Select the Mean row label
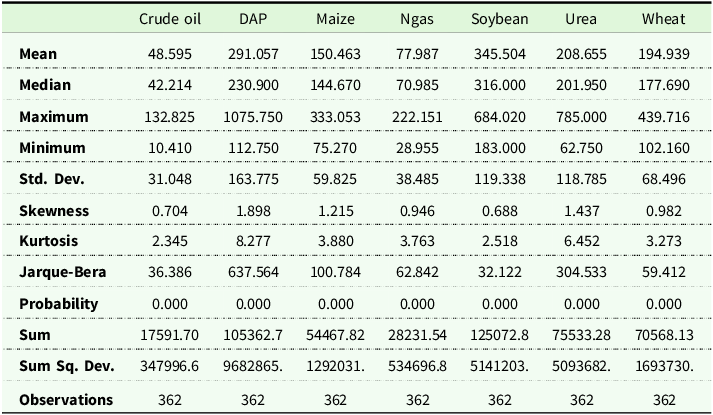The height and width of the screenshot is (415, 713). click(37, 53)
